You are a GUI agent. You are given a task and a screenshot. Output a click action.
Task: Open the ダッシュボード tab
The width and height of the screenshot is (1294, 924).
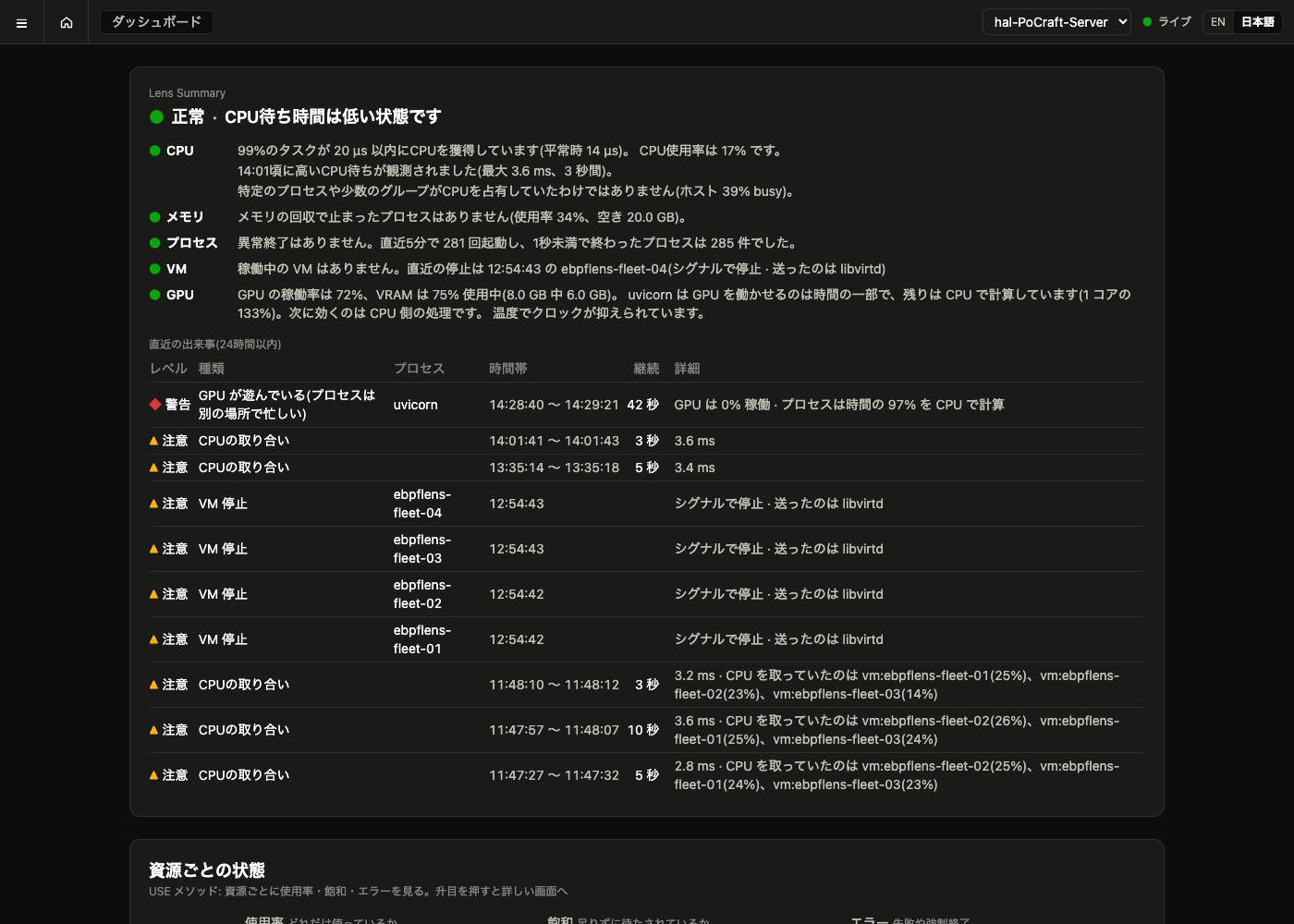coord(156,21)
